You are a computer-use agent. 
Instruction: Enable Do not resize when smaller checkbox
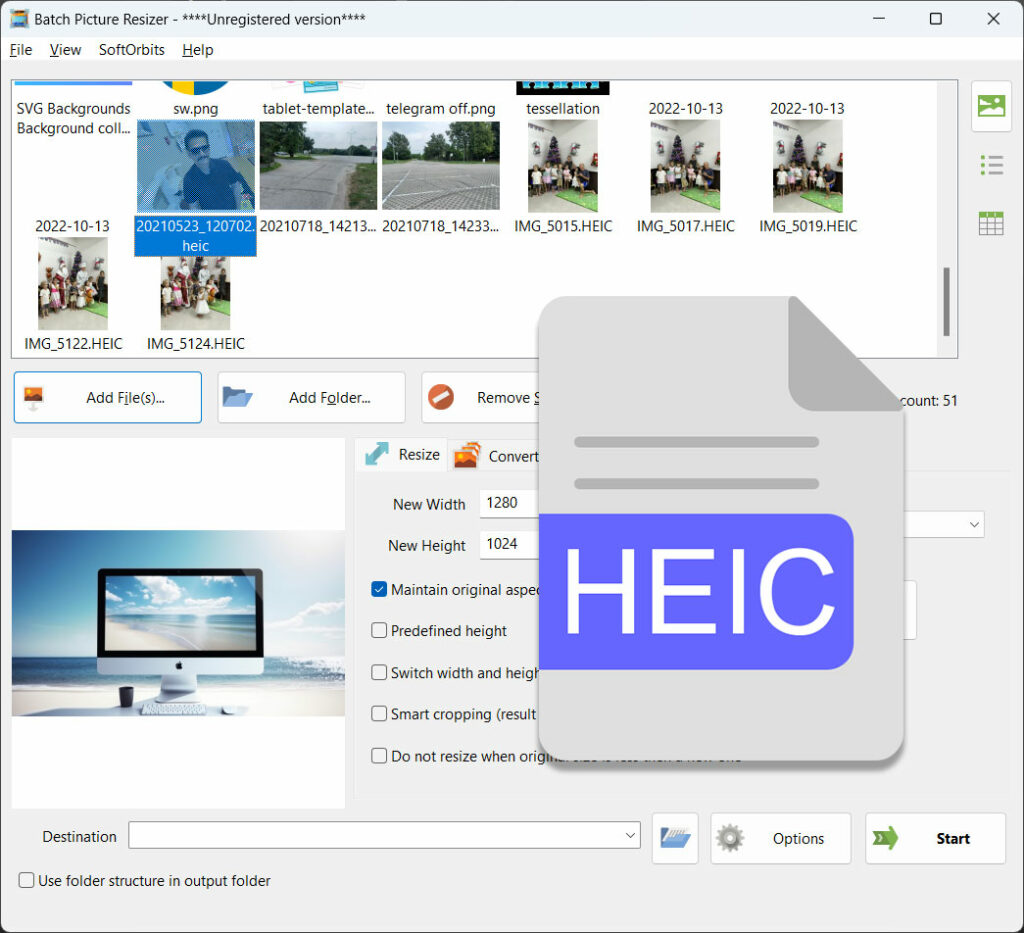(379, 756)
